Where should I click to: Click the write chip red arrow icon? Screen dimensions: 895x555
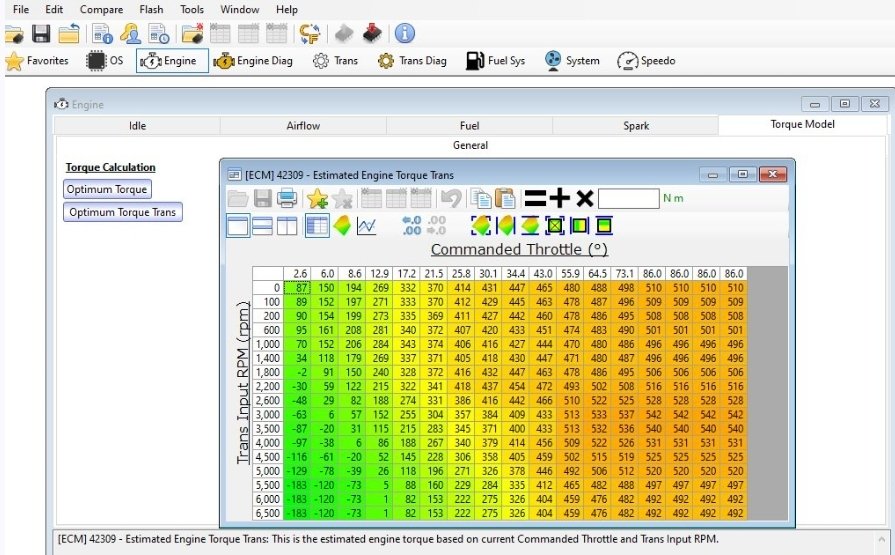point(372,33)
